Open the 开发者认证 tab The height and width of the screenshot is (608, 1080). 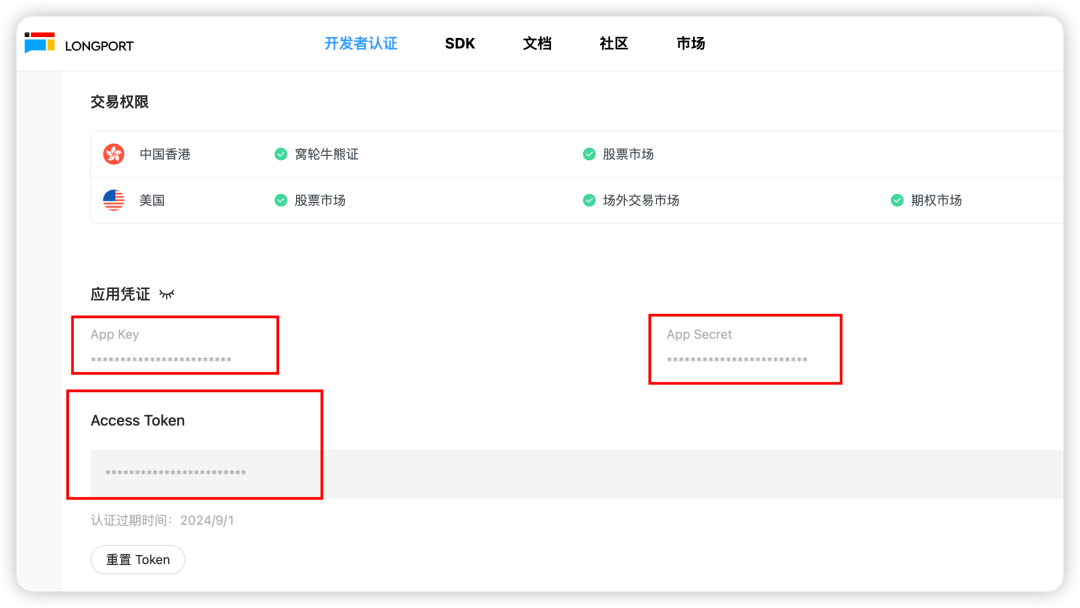361,43
